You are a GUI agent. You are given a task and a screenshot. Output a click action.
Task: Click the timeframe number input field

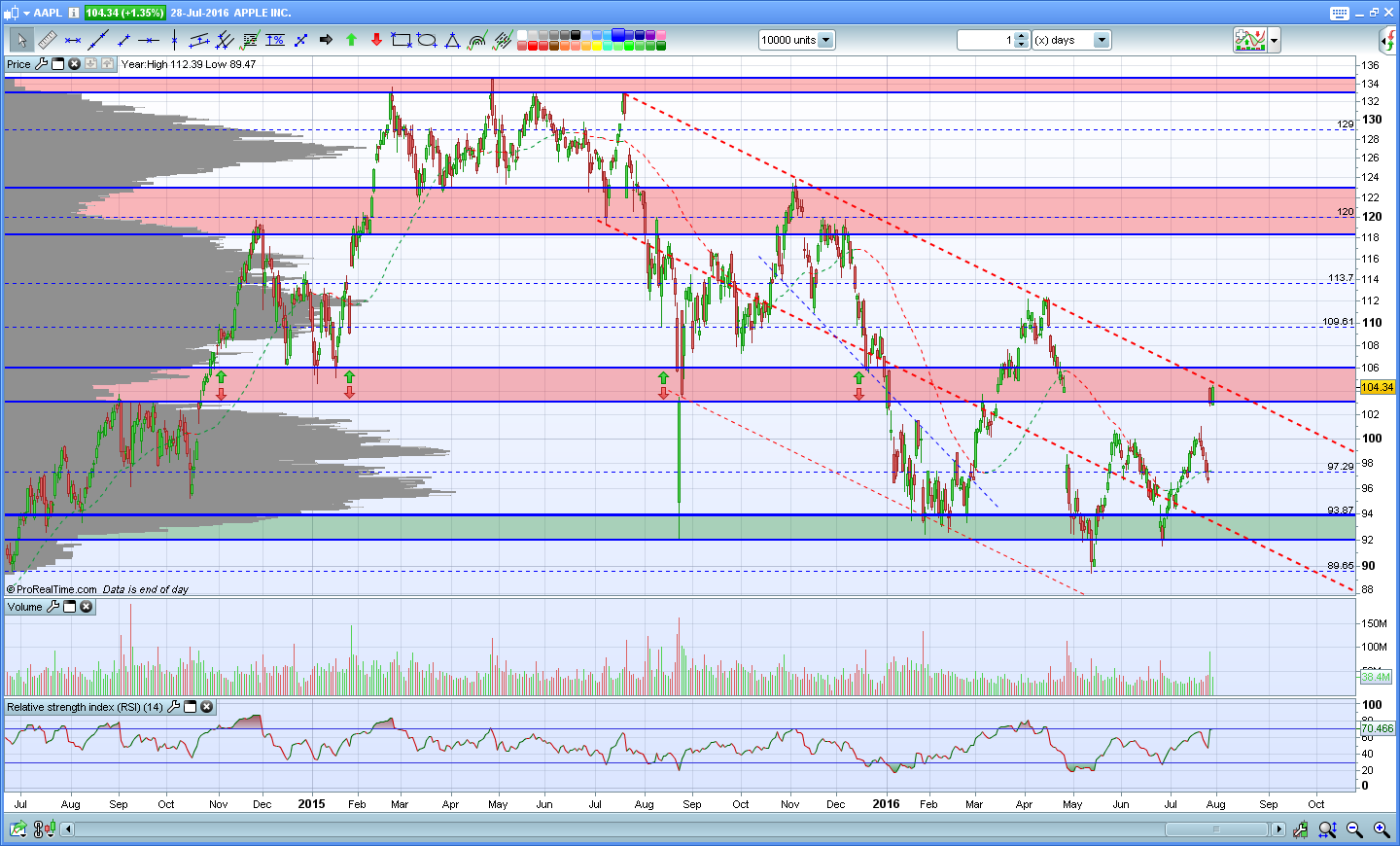click(x=986, y=40)
